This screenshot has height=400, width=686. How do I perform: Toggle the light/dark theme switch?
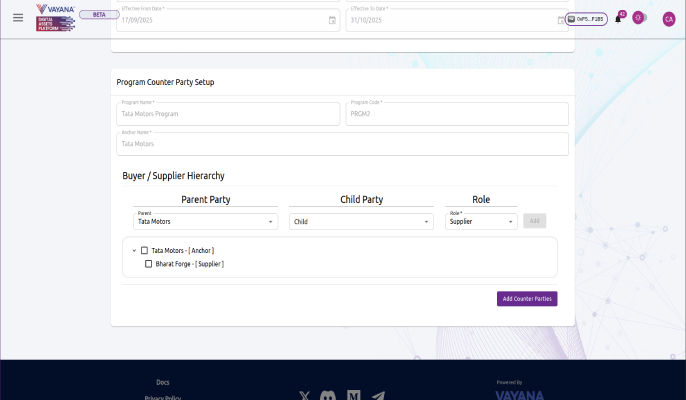pyautogui.click(x=641, y=19)
